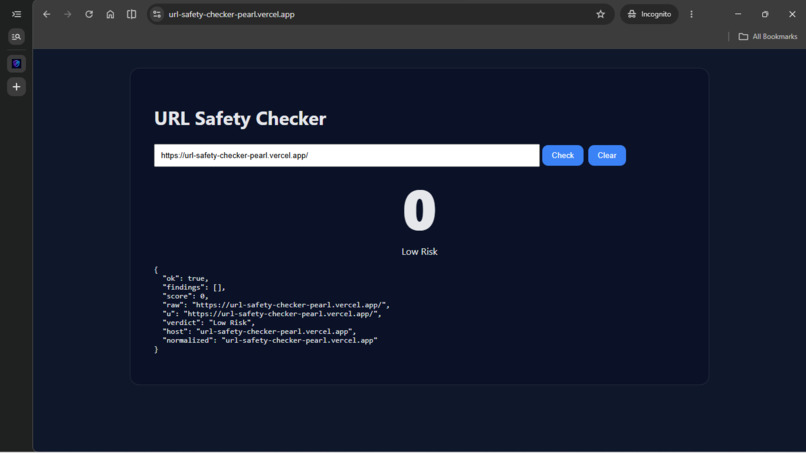Select the "findings": [] line
Screen dimensions: 806x453
point(194,287)
